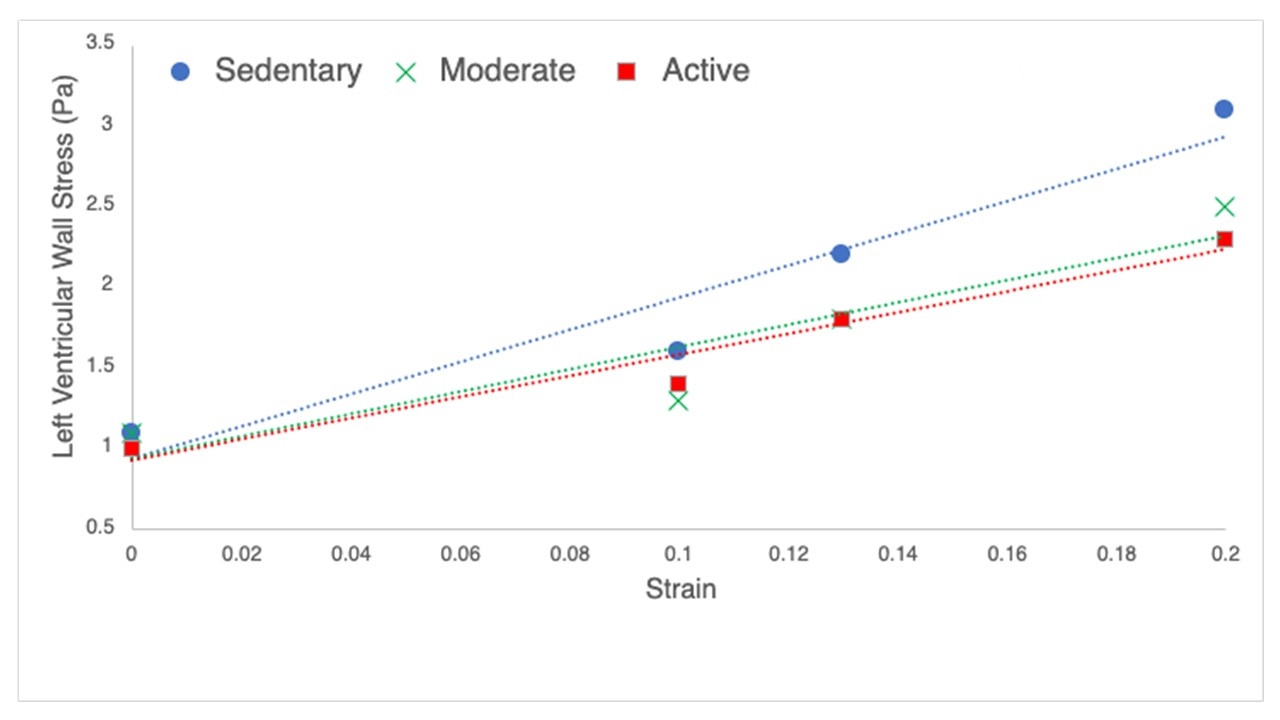Select the Active square at strain 0.2

(1224, 239)
